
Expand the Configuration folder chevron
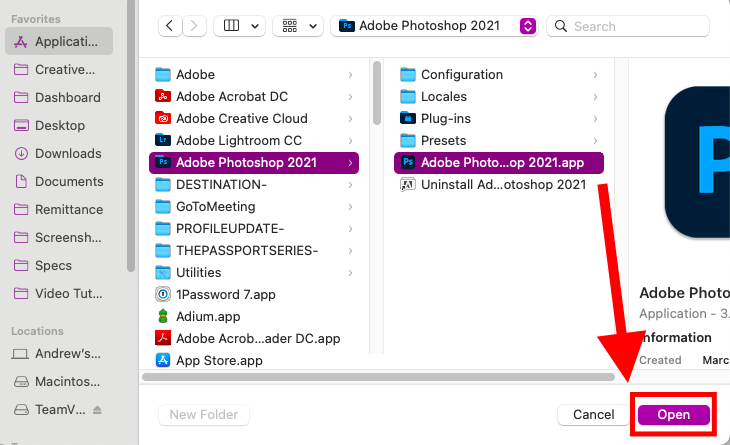pyautogui.click(x=595, y=74)
